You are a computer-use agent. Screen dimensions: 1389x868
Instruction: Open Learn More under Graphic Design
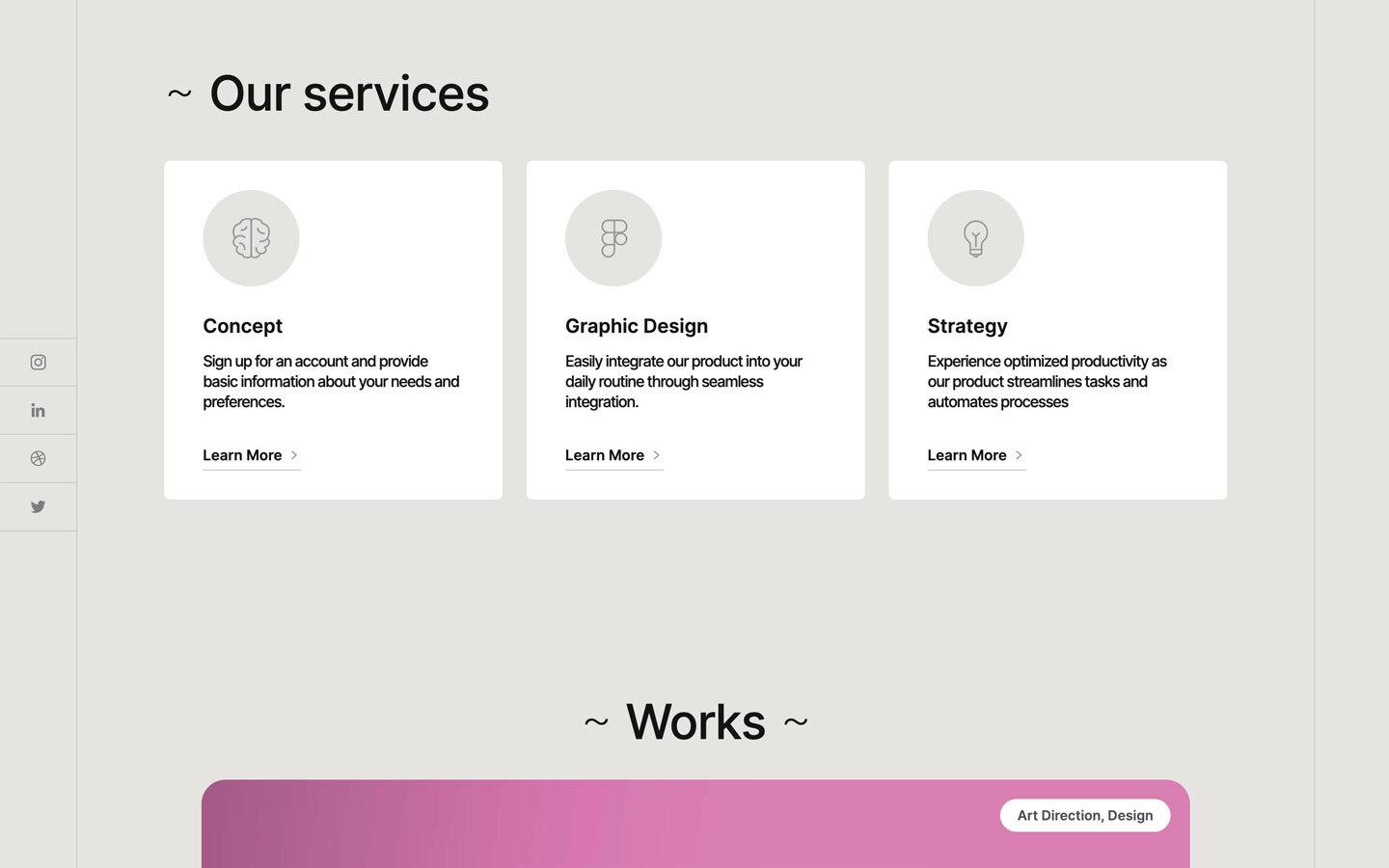(604, 454)
